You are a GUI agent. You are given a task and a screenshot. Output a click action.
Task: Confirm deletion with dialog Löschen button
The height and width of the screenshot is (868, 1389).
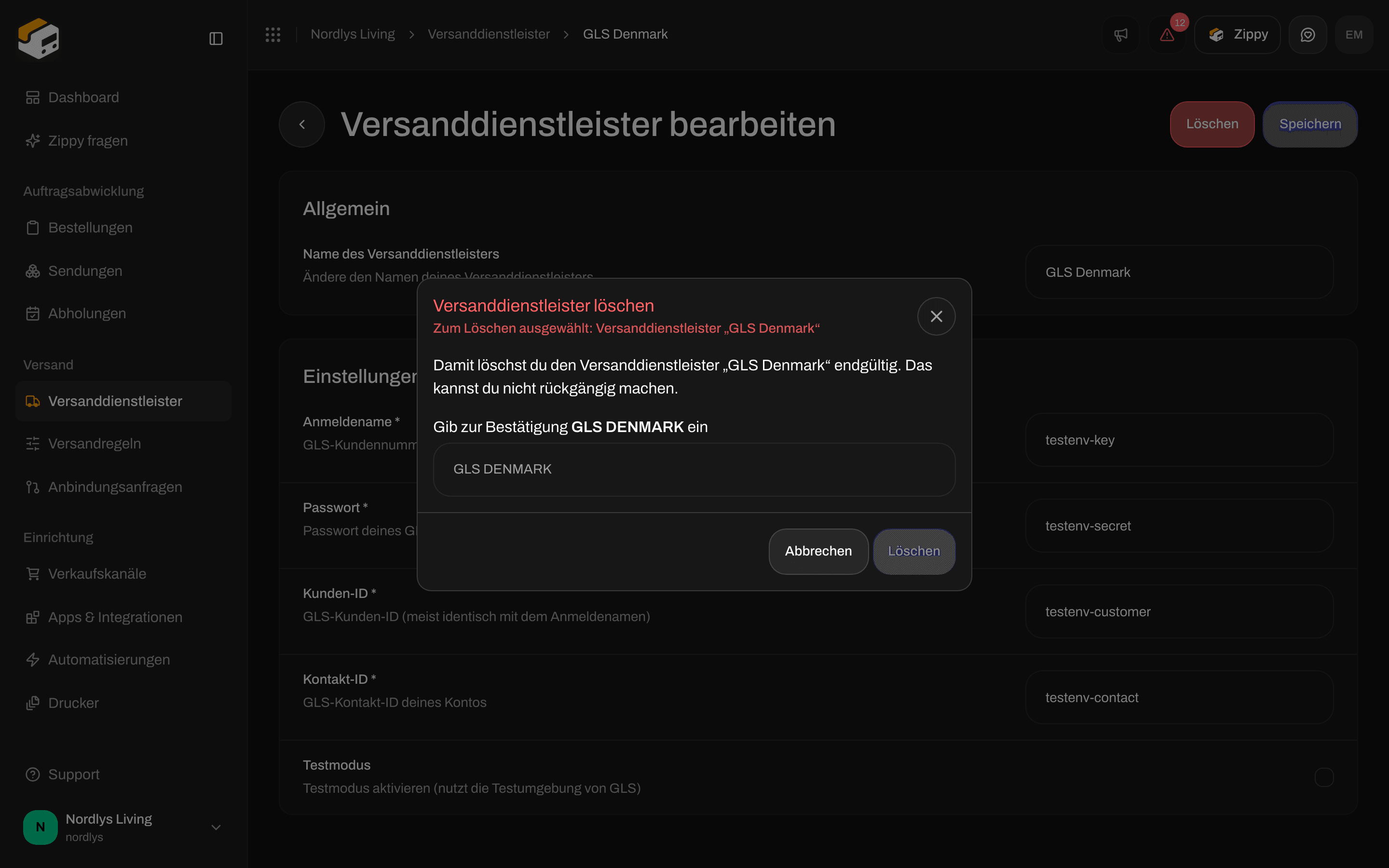(x=914, y=551)
